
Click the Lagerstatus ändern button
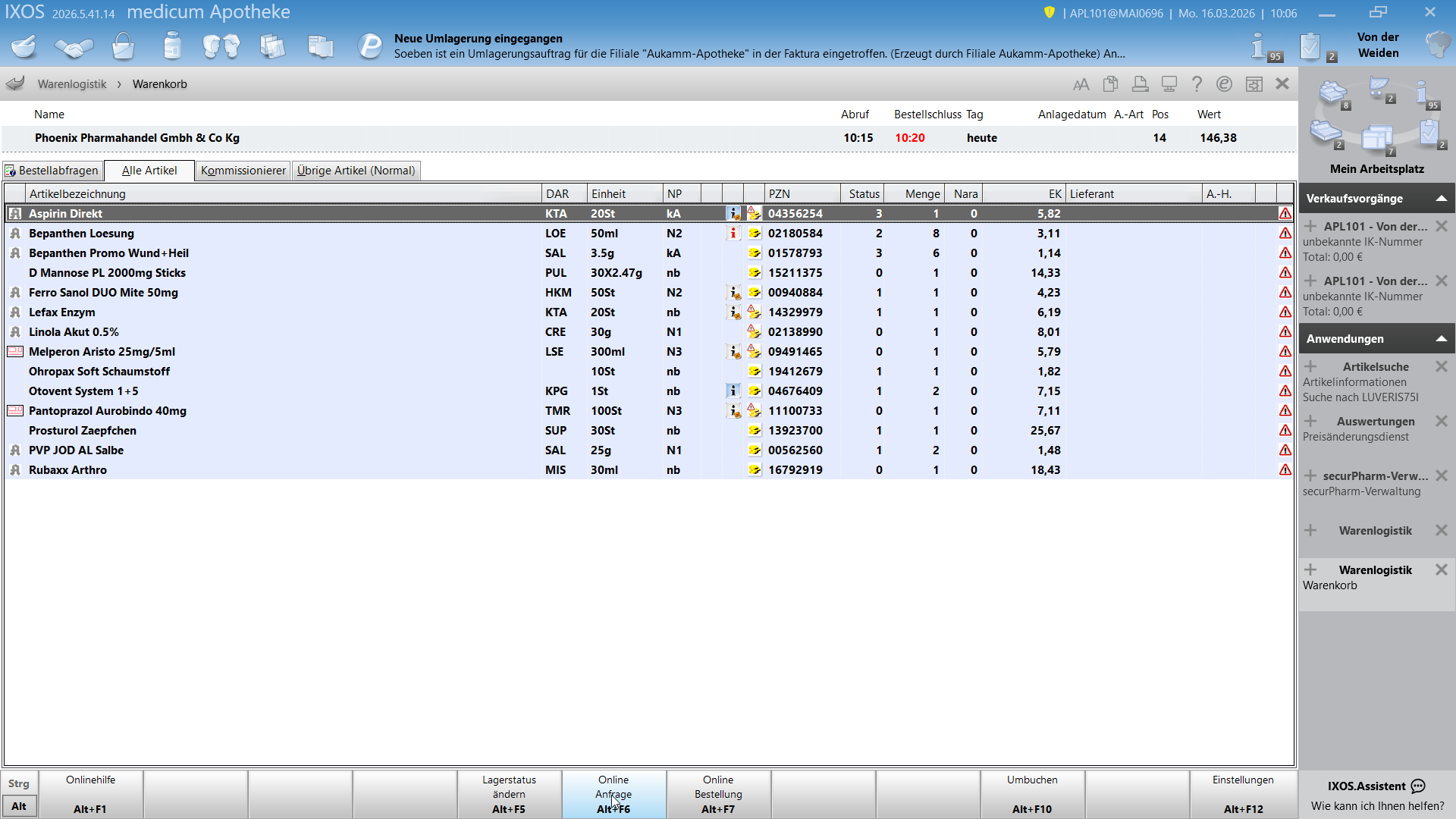pos(509,794)
